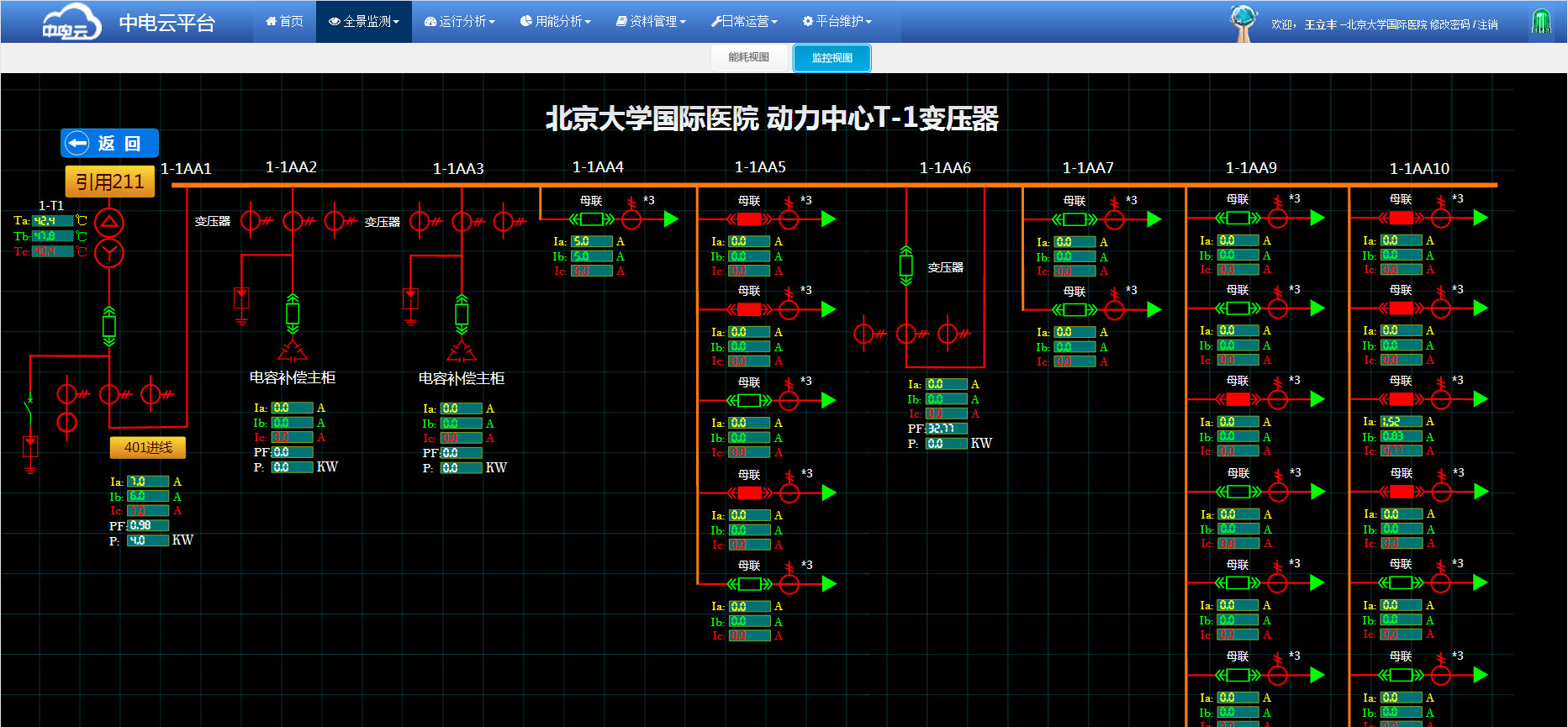The height and width of the screenshot is (727, 1568).
Task: Switch to the 能耗视图 tab
Action: (x=748, y=57)
